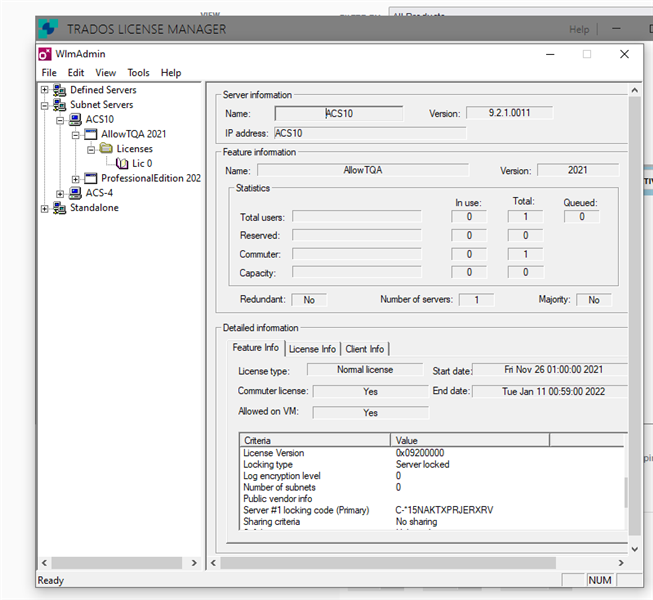Expand the Standalone tree node
This screenshot has width=653, height=600.
pyautogui.click(x=45, y=209)
